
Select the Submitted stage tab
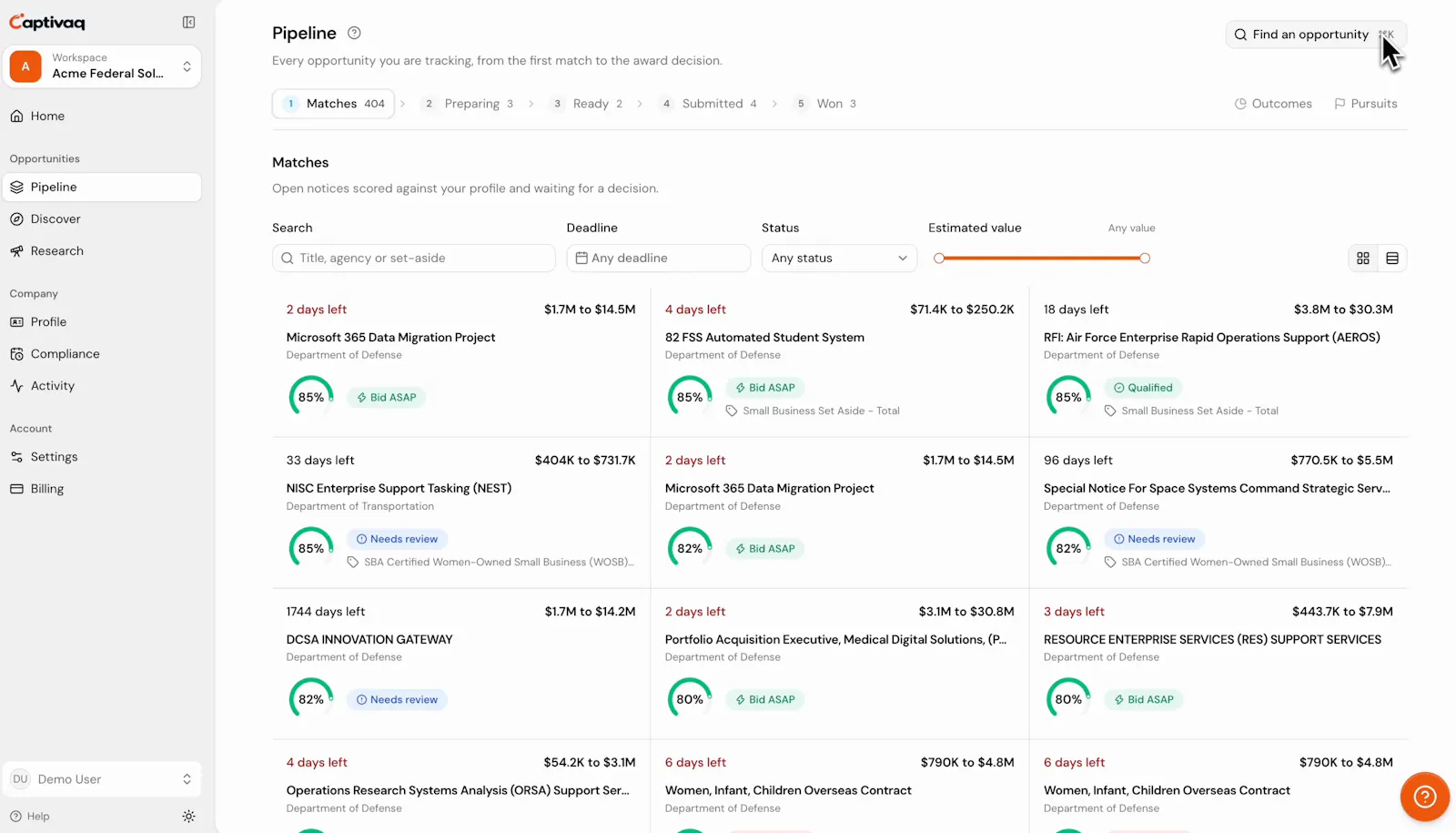(x=709, y=104)
